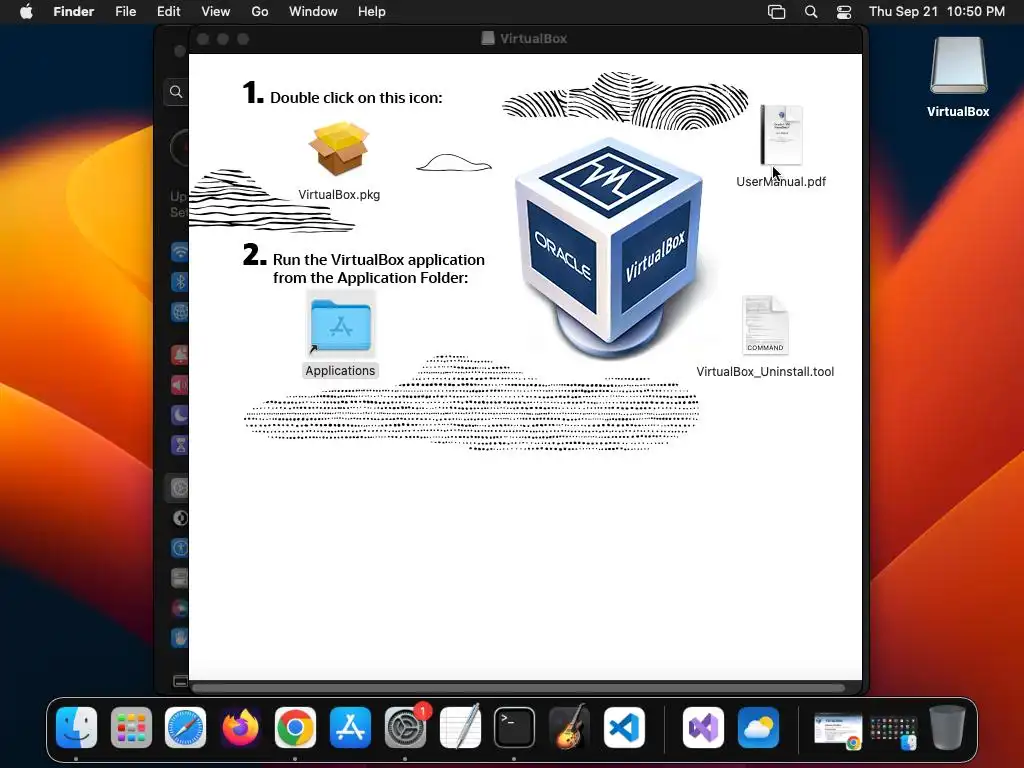Screen dimensions: 1024x768
Task: Open Spotlight search in the menu bar
Action: click(x=810, y=12)
